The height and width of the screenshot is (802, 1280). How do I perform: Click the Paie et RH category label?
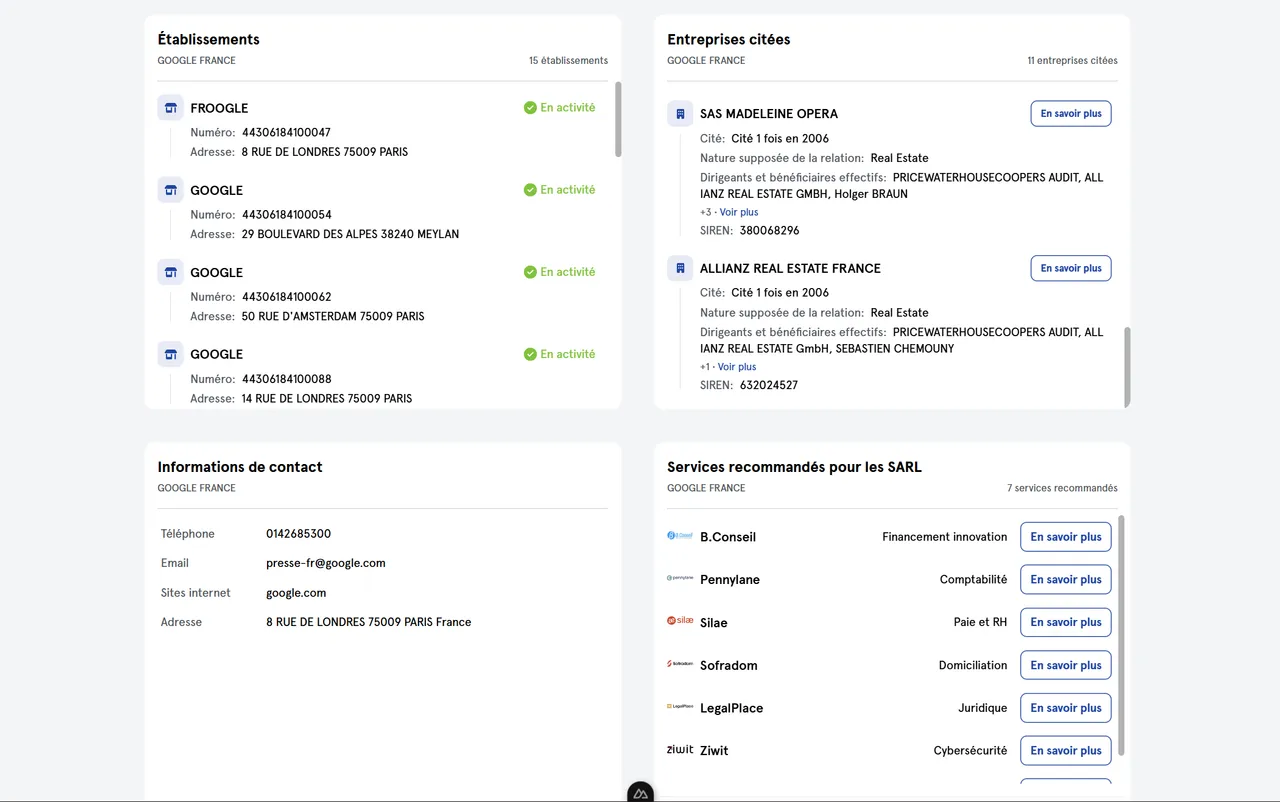click(x=980, y=622)
